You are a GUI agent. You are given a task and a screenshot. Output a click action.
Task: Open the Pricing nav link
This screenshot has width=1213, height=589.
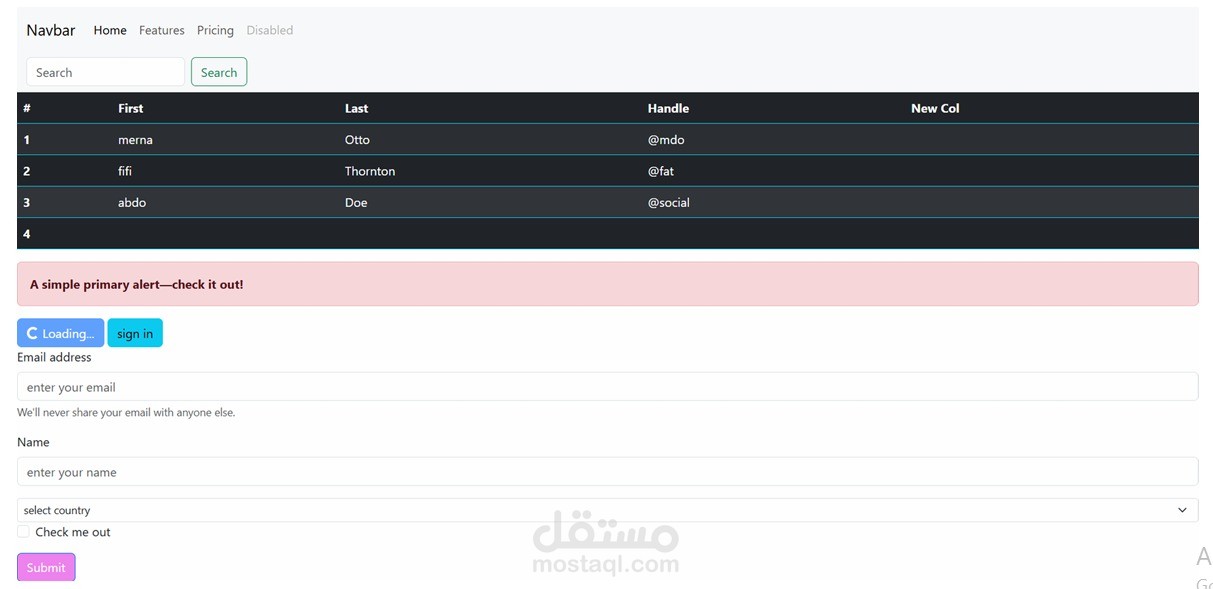pos(215,30)
